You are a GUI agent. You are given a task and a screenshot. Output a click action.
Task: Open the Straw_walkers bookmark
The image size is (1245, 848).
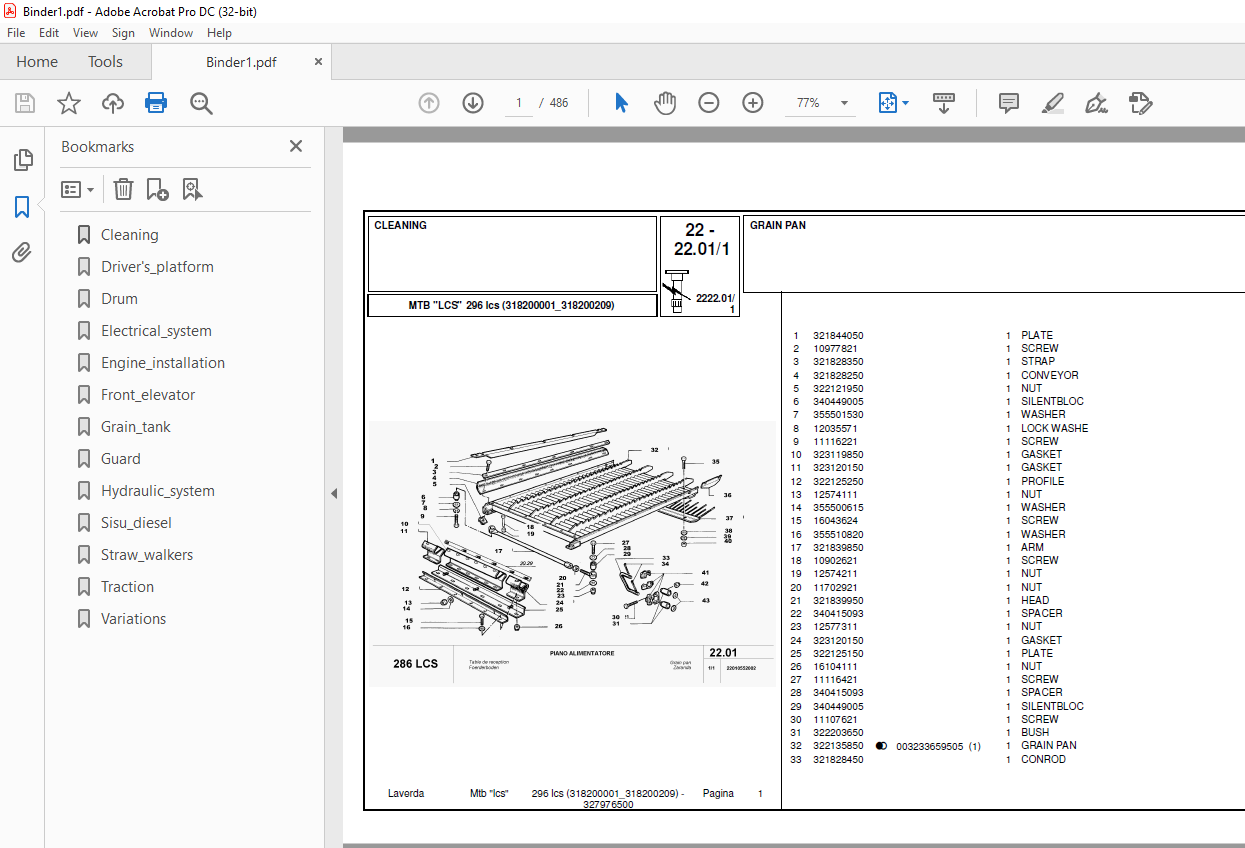coord(147,555)
